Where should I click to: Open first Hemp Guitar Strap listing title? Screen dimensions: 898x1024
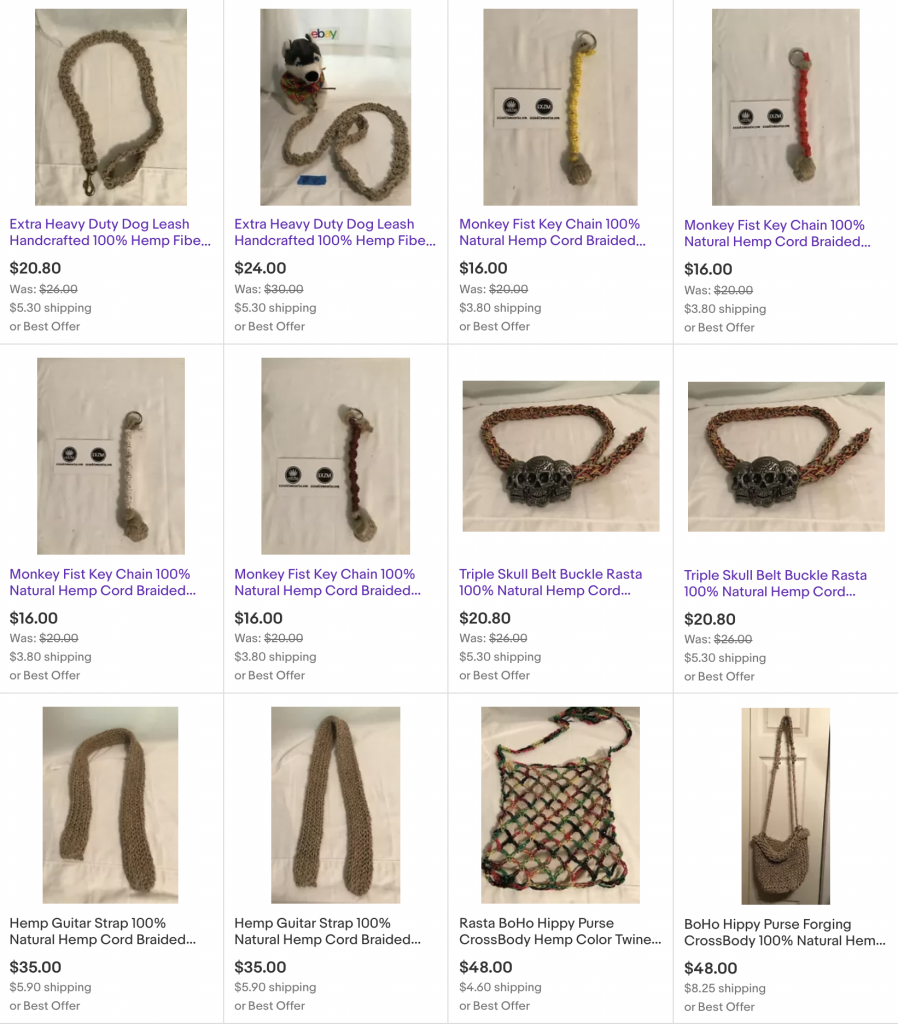103,931
